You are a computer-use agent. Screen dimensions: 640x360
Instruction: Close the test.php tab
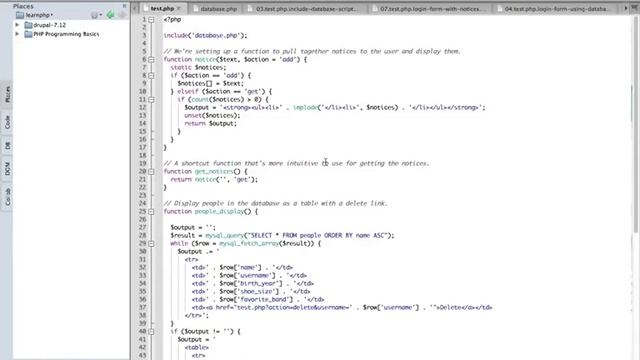179,8
